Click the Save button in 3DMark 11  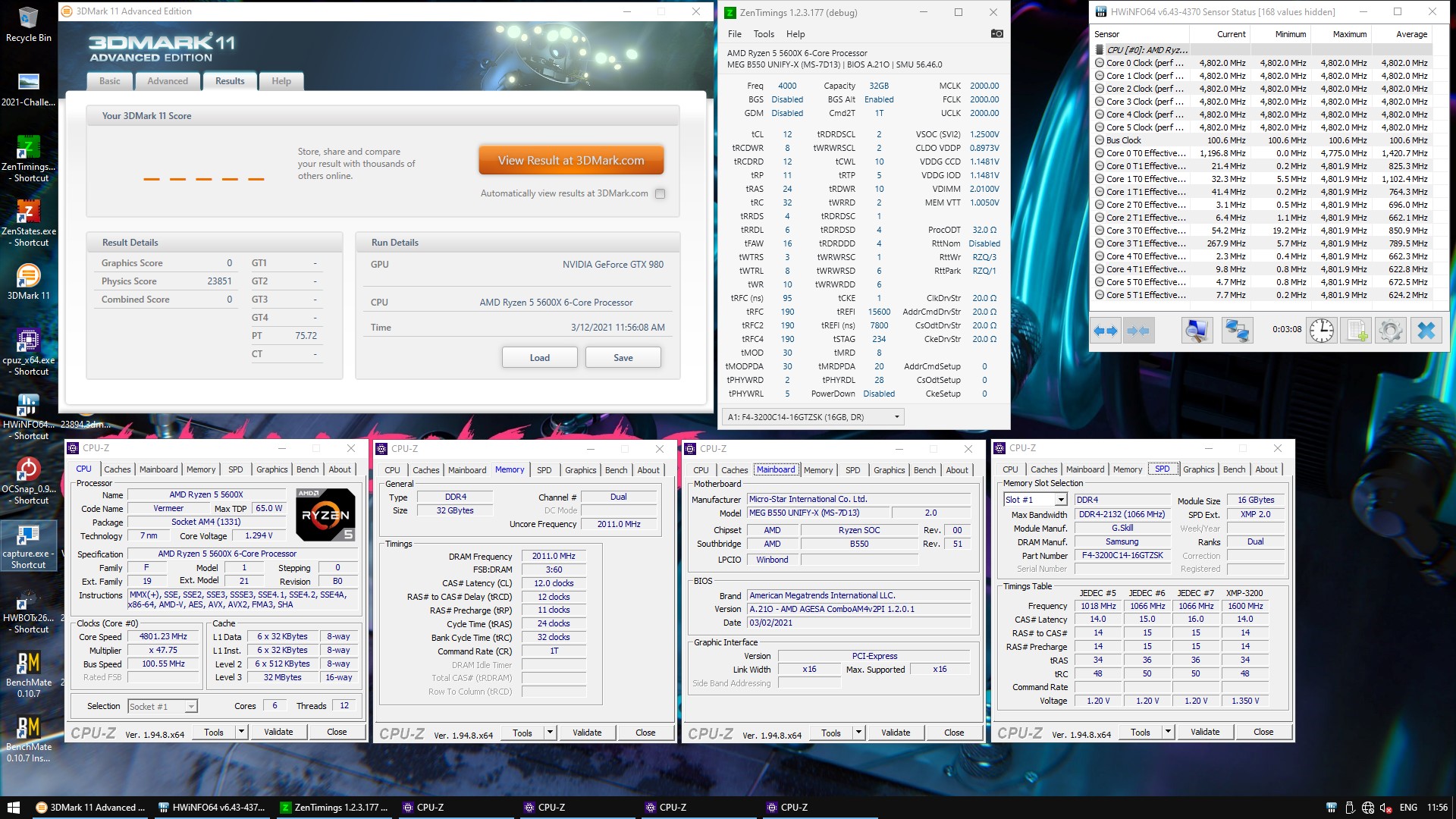623,357
